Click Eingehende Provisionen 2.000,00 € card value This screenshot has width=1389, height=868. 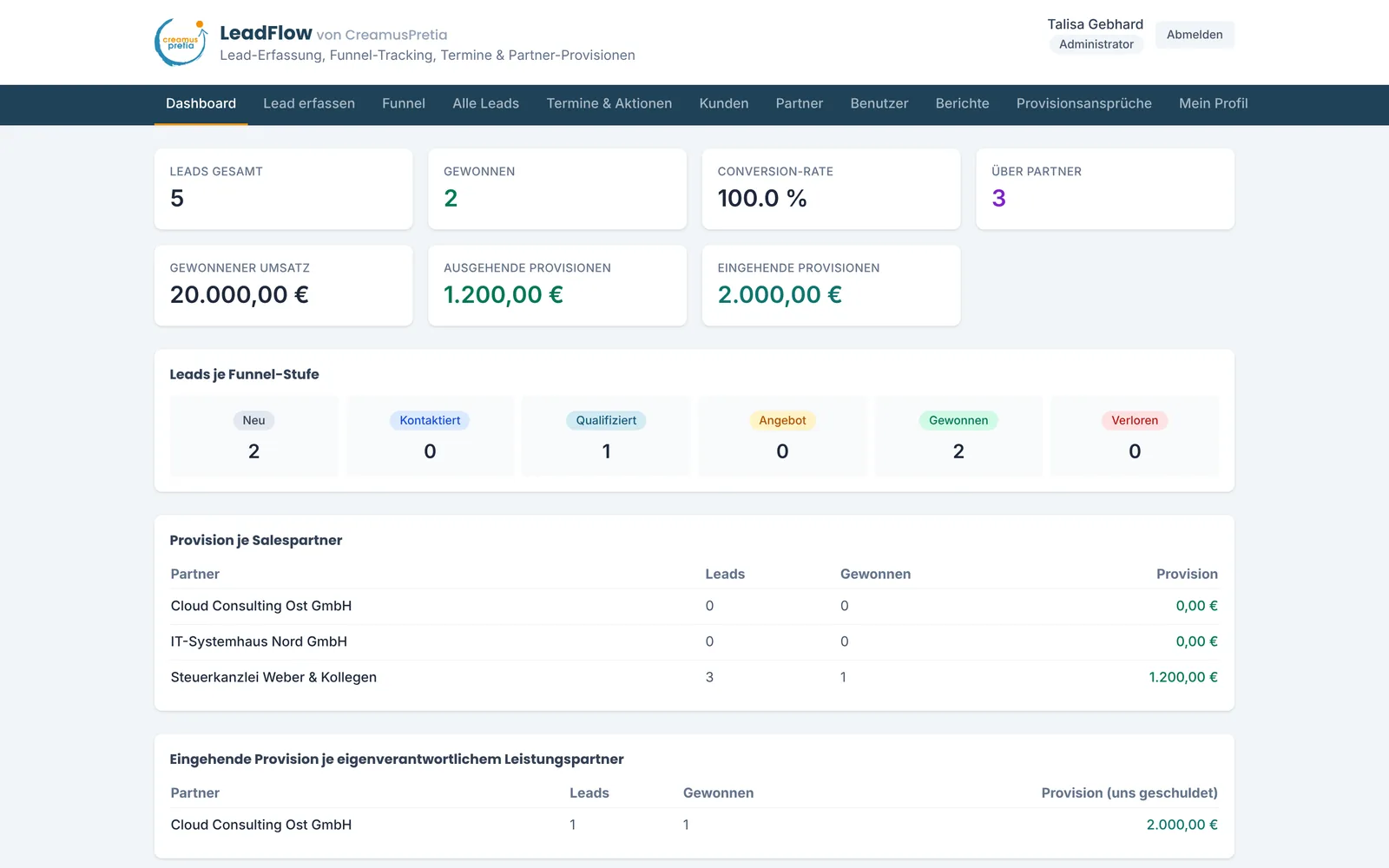780,295
